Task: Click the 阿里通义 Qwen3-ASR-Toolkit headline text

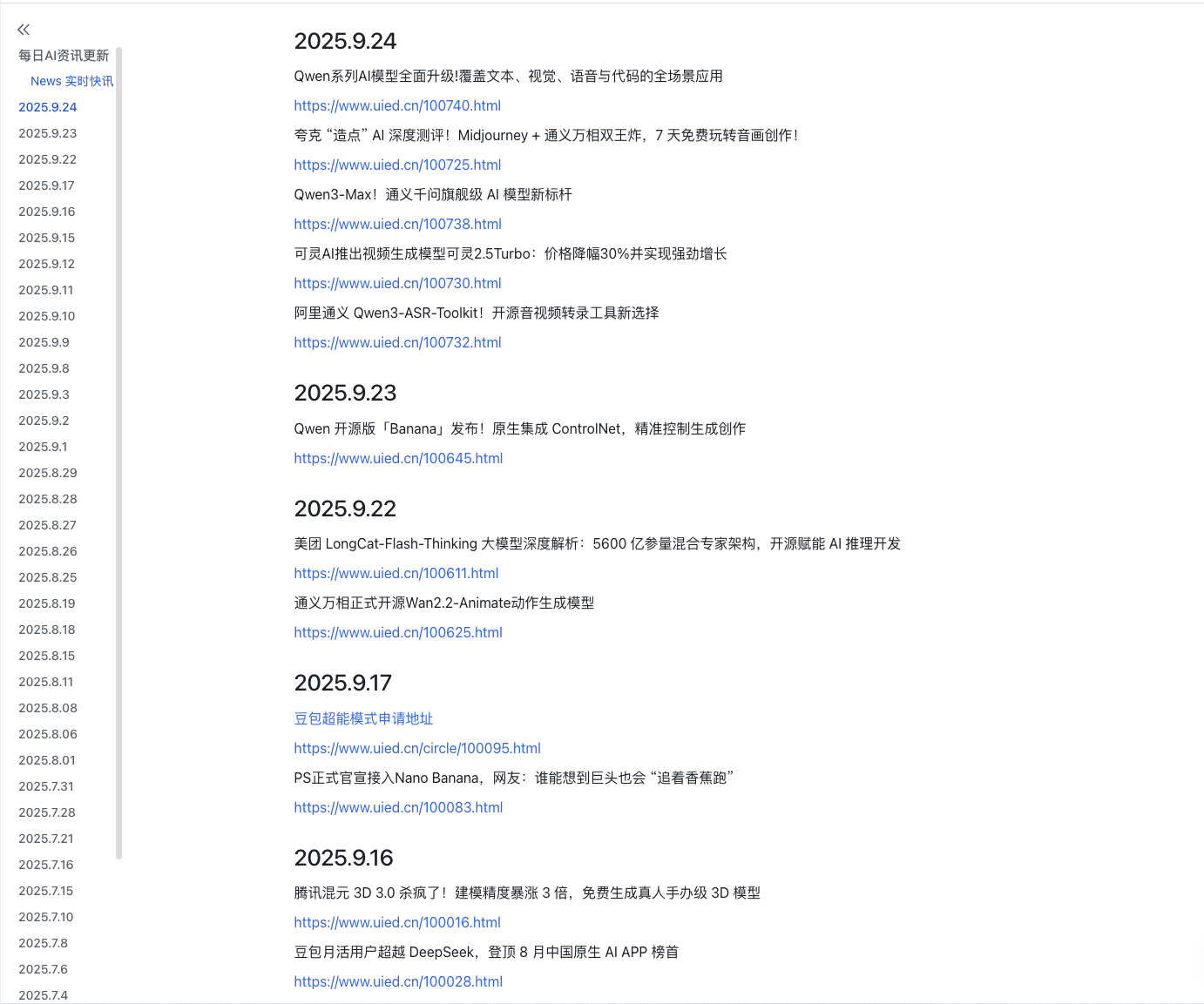Action: [477, 313]
